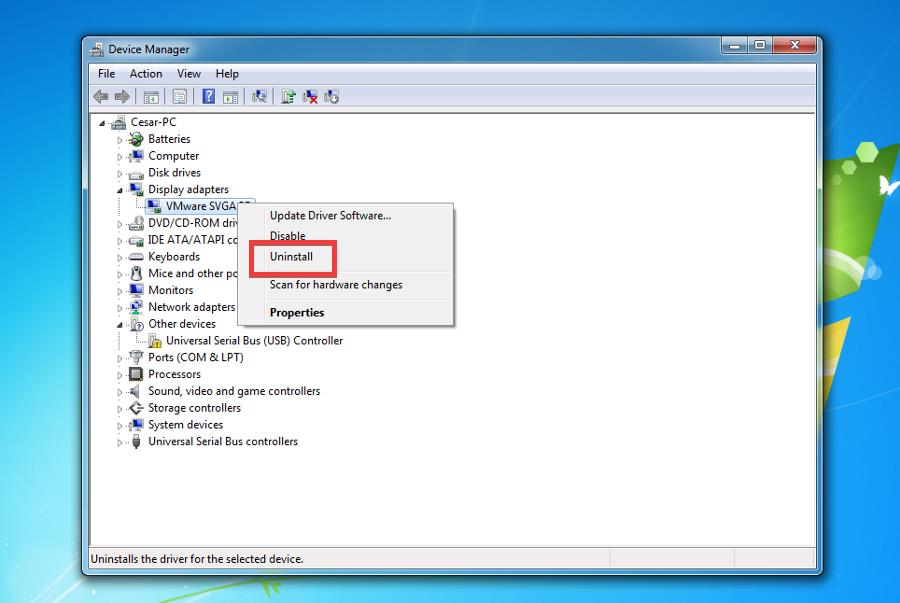This screenshot has width=900, height=603.
Task: Select the Storage controllers category icon
Action: (x=136, y=408)
